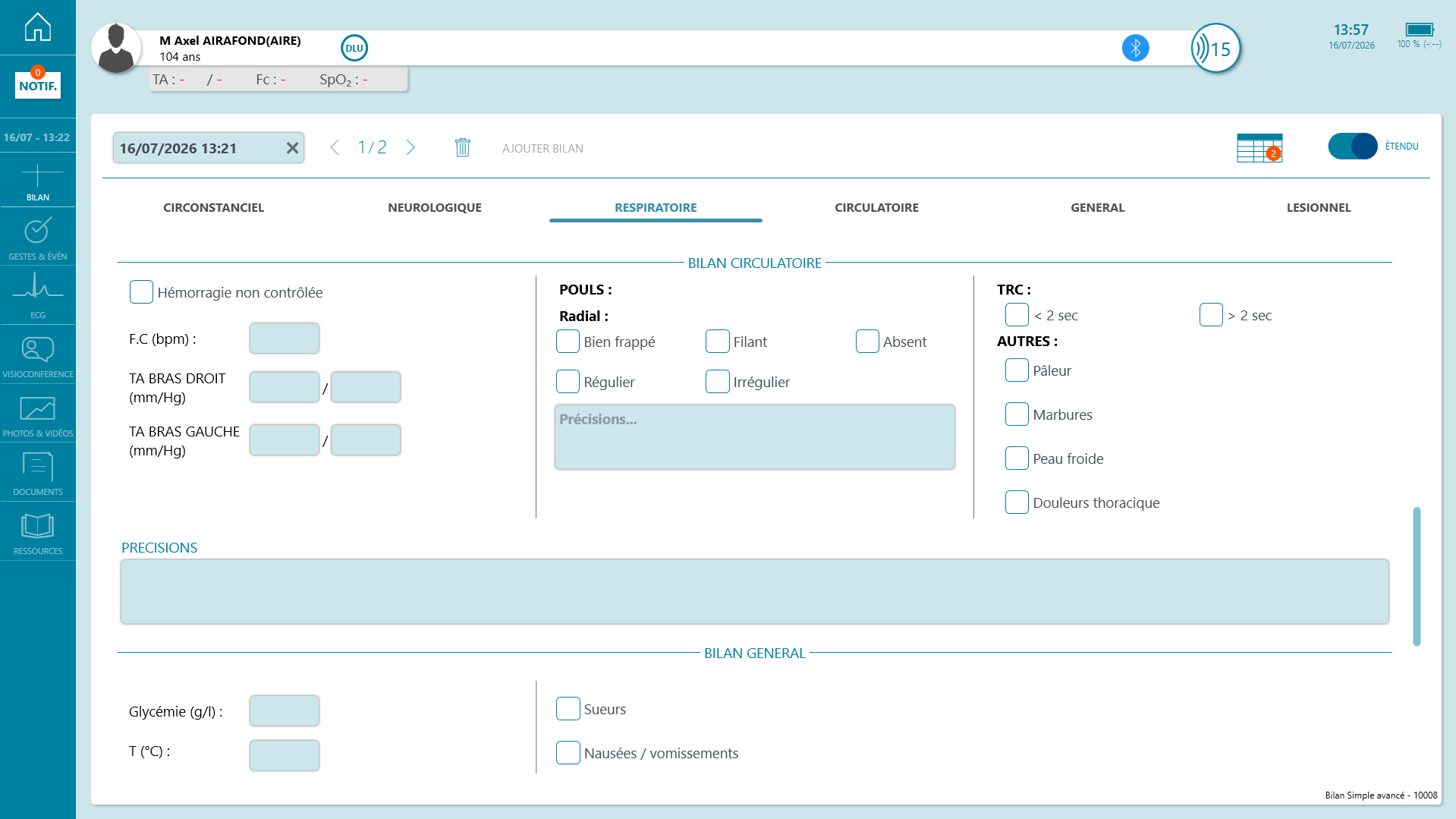Viewport: 1456px width, 819px height.
Task: Delete bilan with trash icon
Action: pyautogui.click(x=463, y=147)
